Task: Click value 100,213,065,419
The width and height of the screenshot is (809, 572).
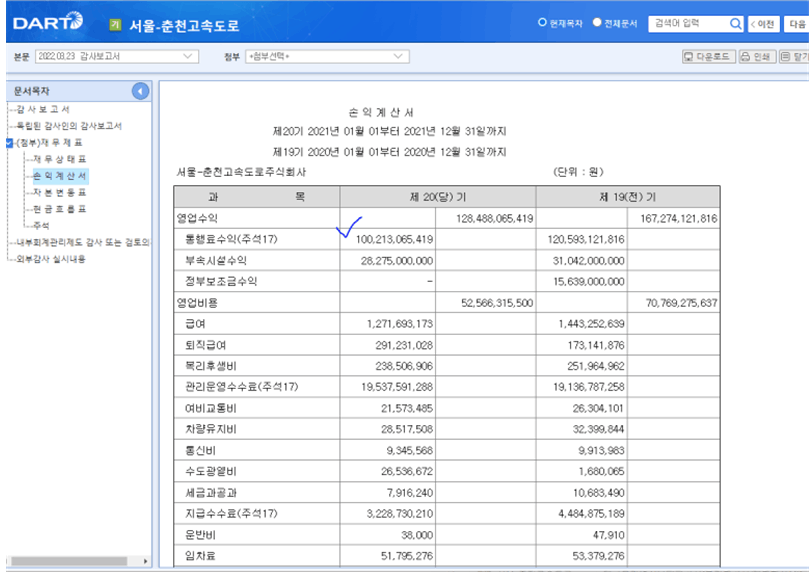Action: [394, 239]
